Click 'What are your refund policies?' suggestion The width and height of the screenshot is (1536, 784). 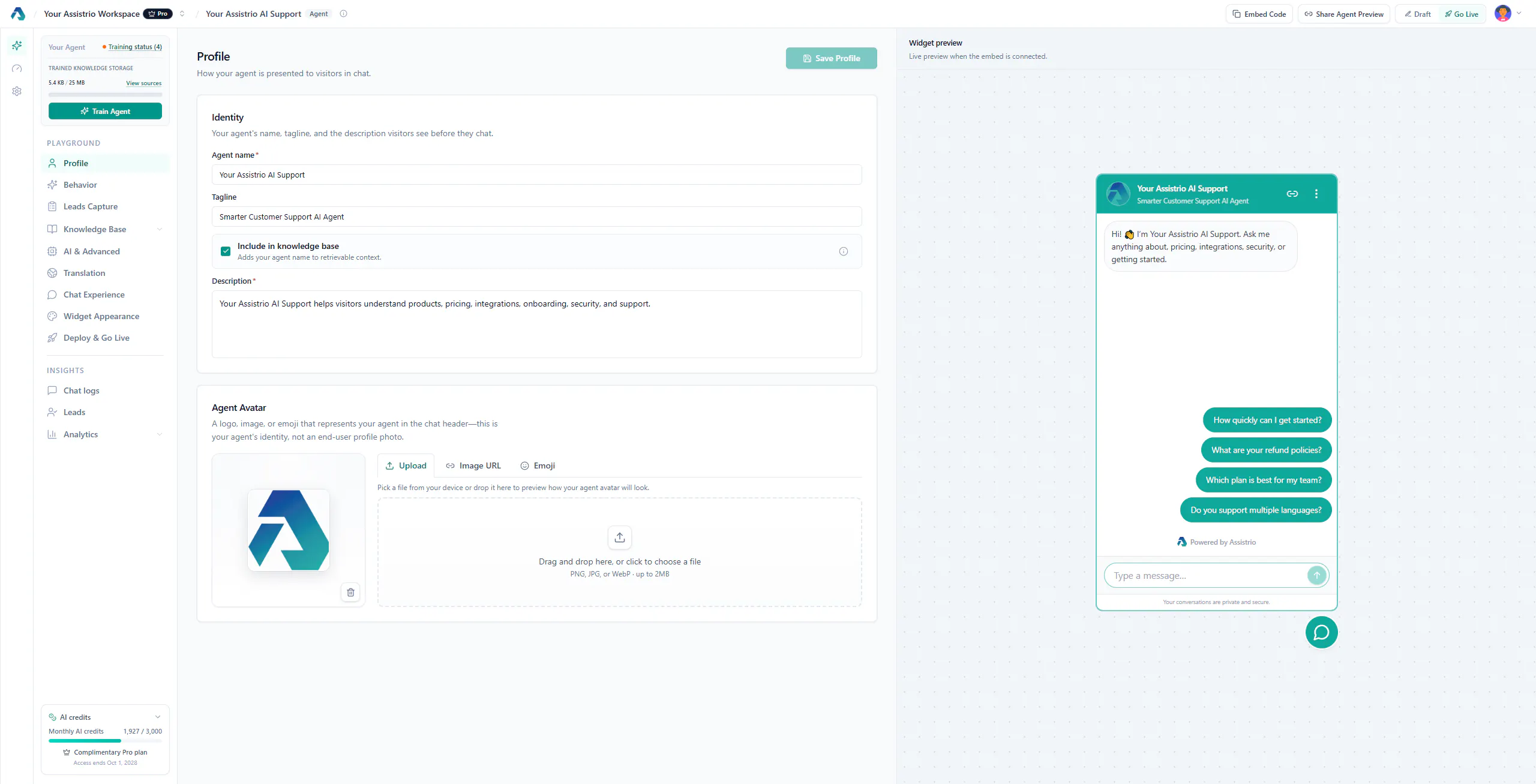click(x=1266, y=450)
